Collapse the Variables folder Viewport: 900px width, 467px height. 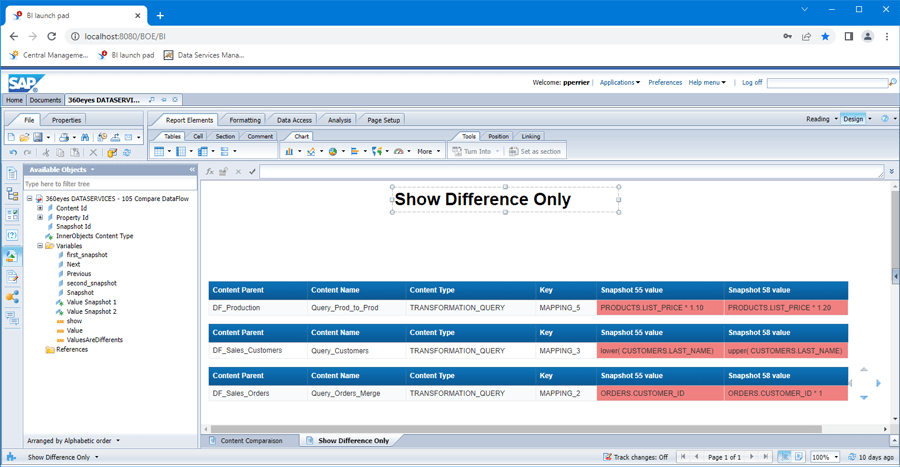point(40,246)
